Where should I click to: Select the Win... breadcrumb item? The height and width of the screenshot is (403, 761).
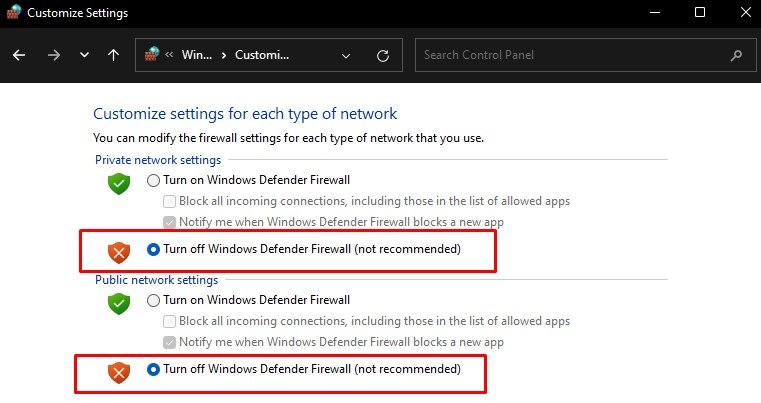(x=197, y=55)
